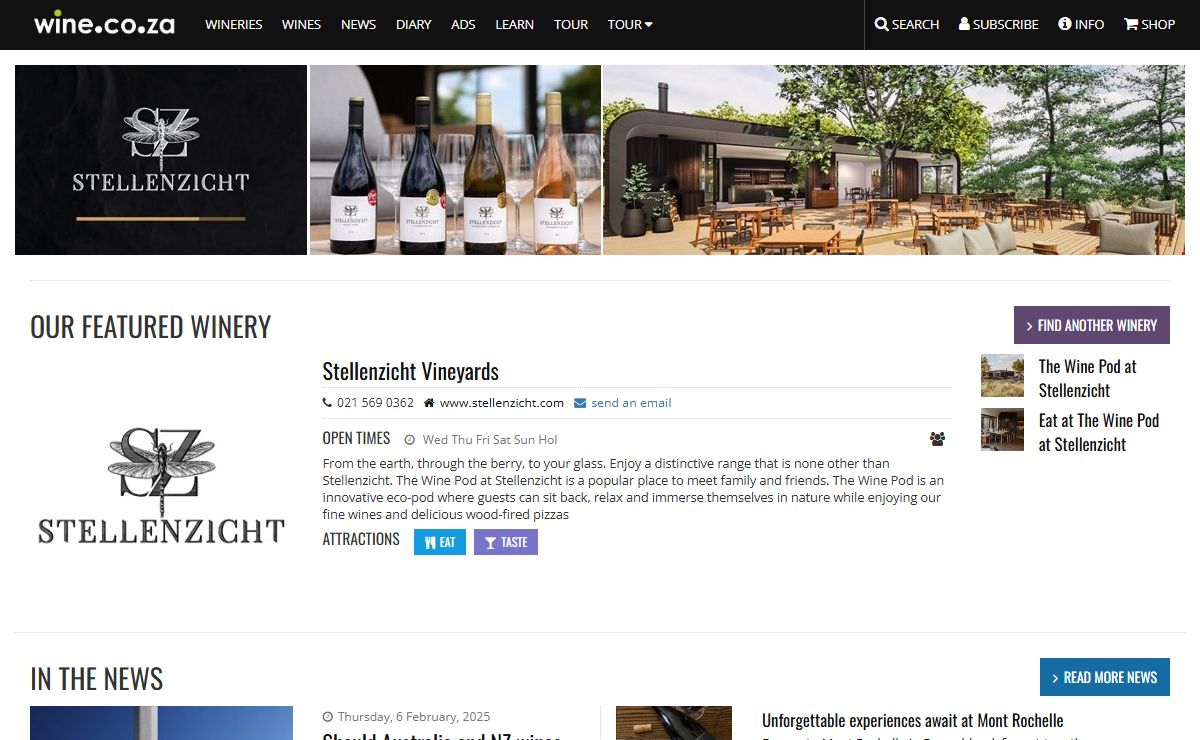
Task: Click the Find Another Winery button
Action: 1092,325
